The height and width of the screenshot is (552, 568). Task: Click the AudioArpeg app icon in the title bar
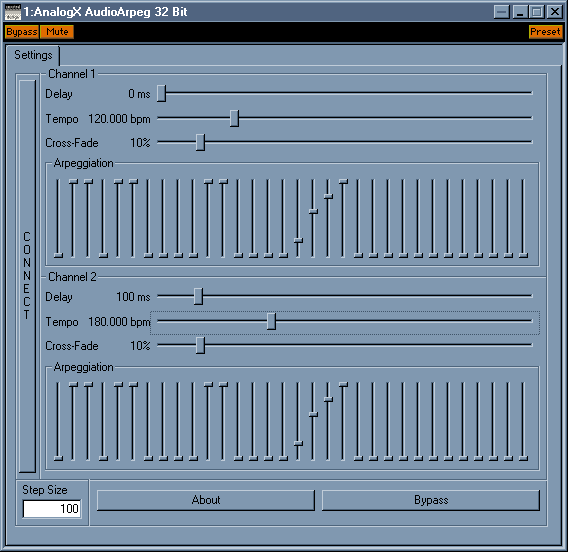pos(13,12)
